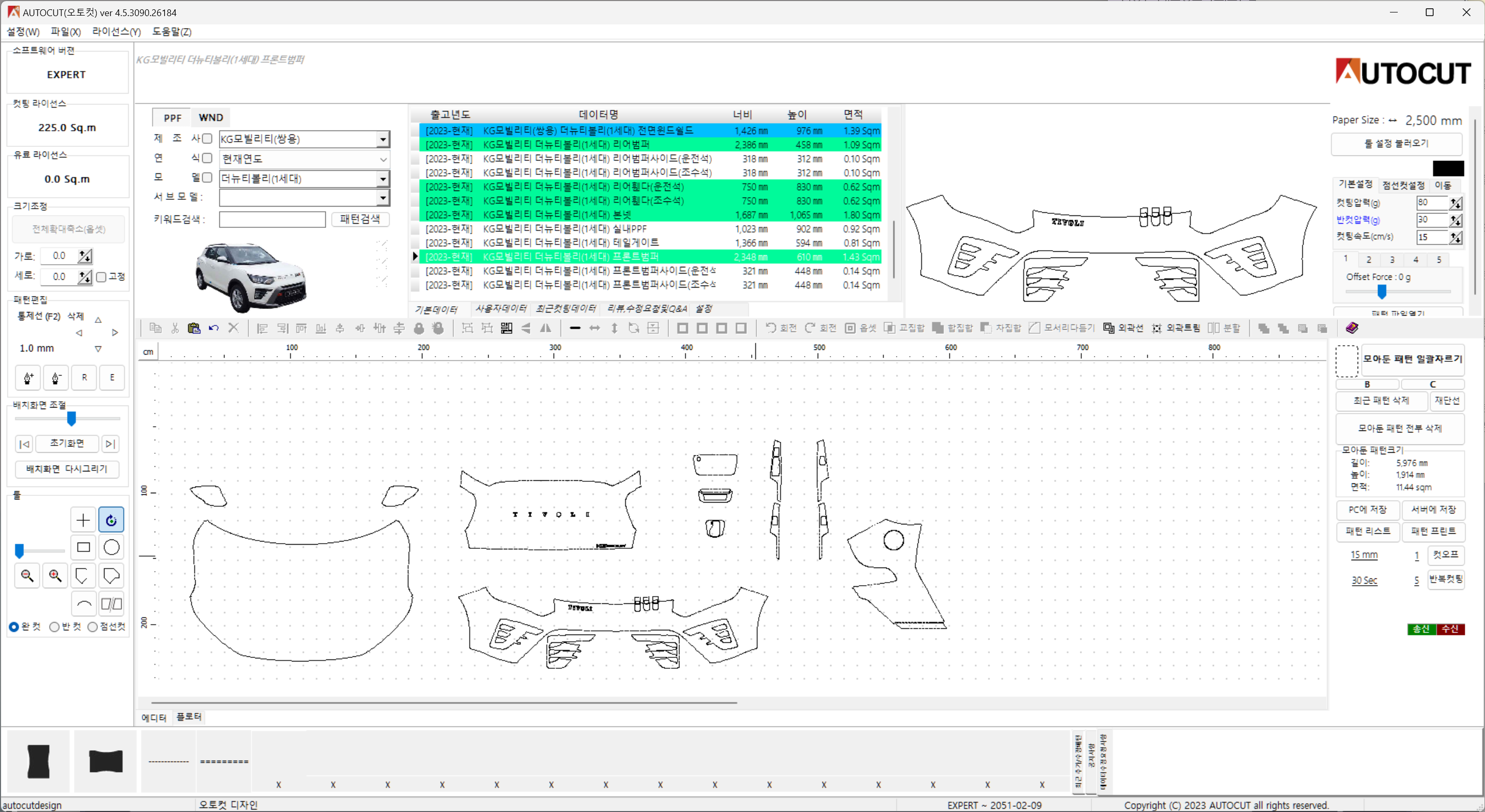
Task: Click the 컷팅압력 stepper control
Action: (1456, 203)
